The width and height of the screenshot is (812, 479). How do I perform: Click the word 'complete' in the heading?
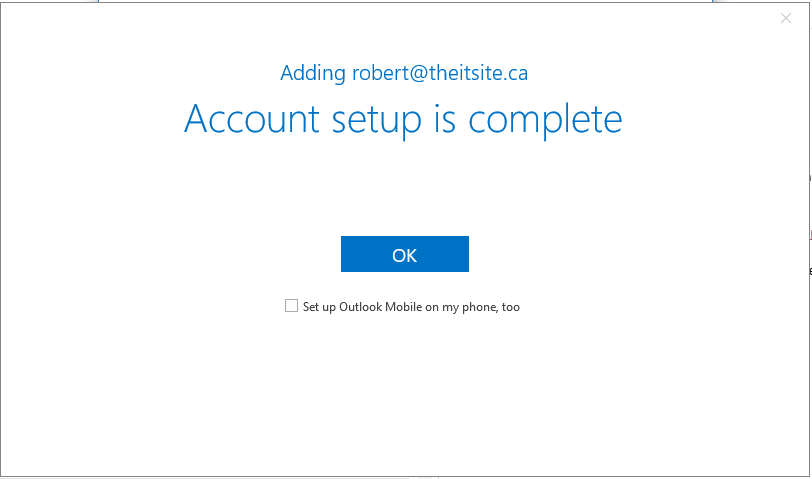tap(545, 121)
